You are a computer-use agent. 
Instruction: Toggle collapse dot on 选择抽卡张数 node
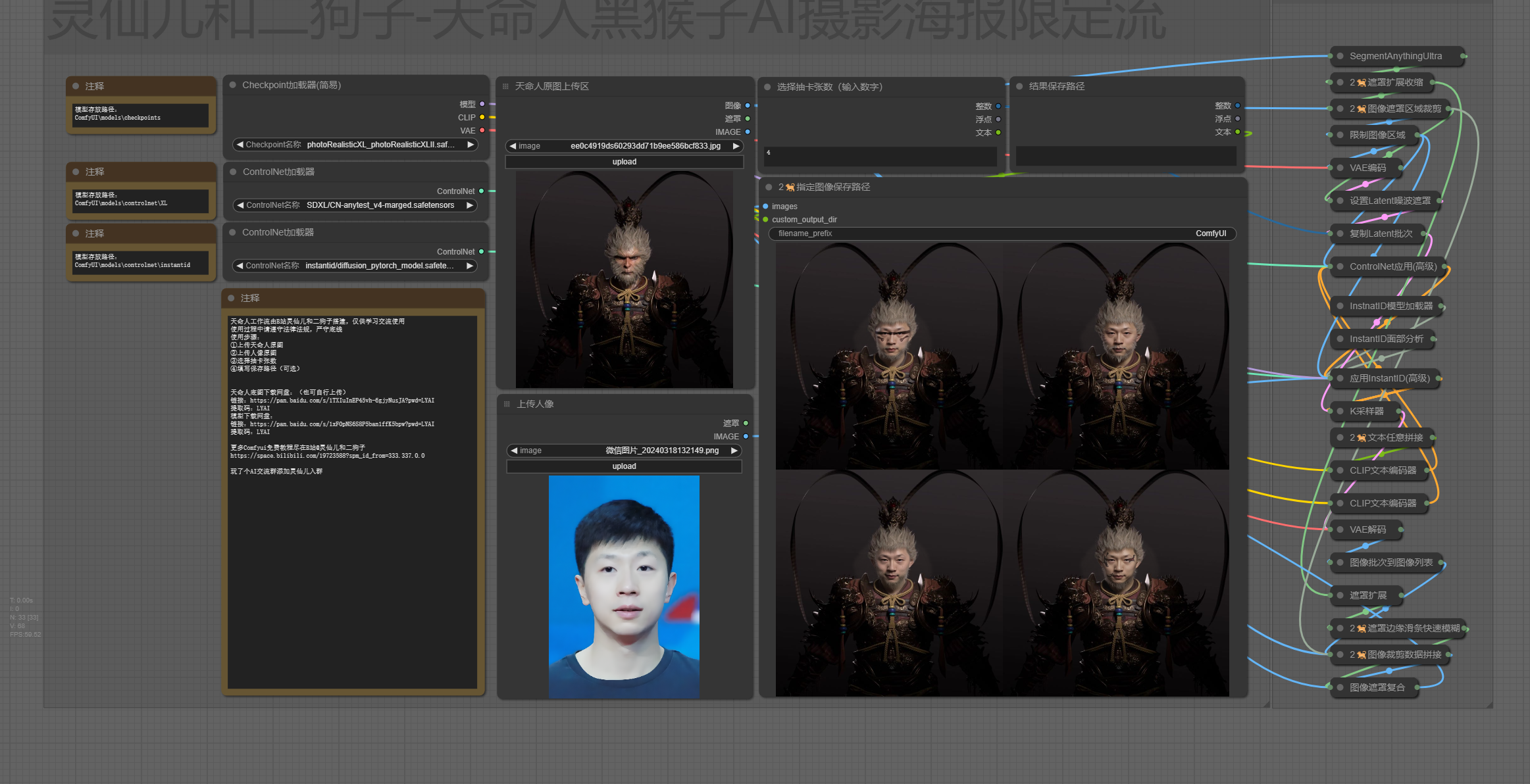pos(767,87)
